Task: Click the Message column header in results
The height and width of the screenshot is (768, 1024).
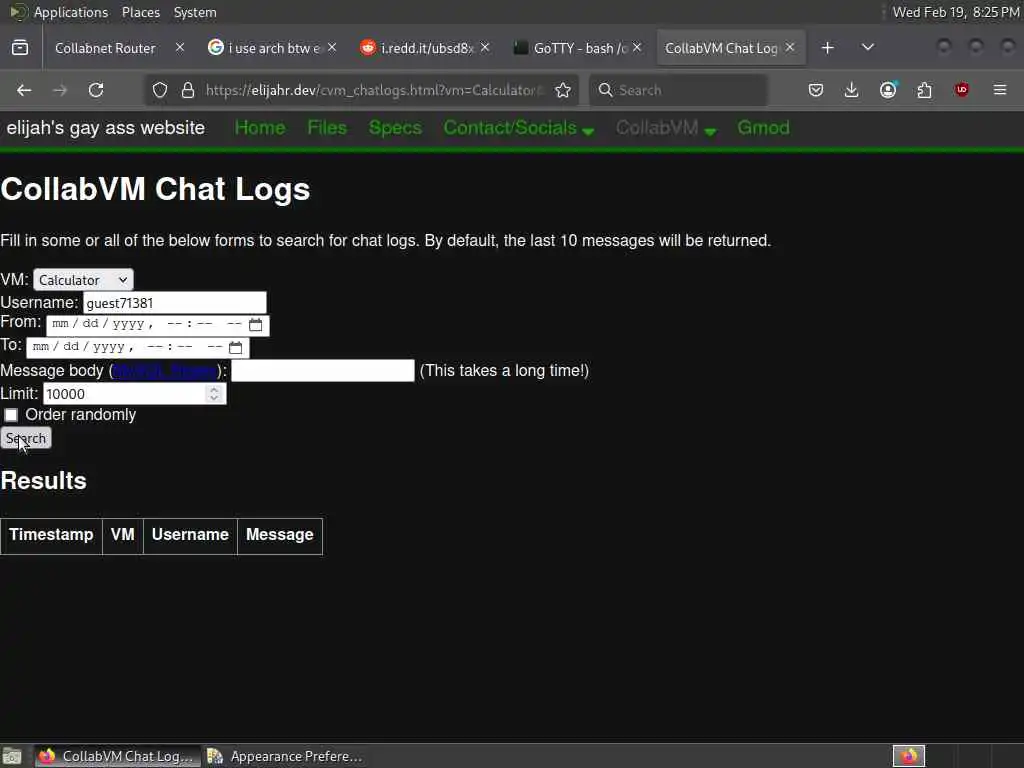Action: tap(280, 536)
